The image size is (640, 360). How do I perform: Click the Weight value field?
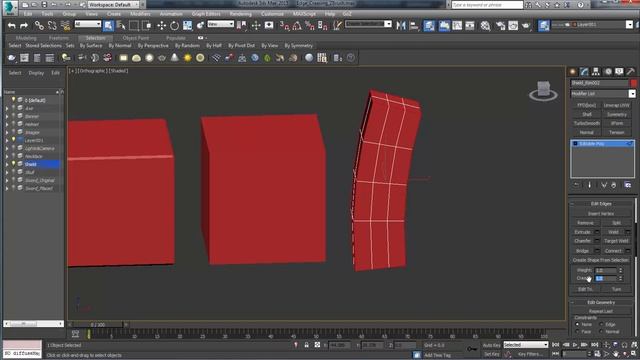pos(606,270)
